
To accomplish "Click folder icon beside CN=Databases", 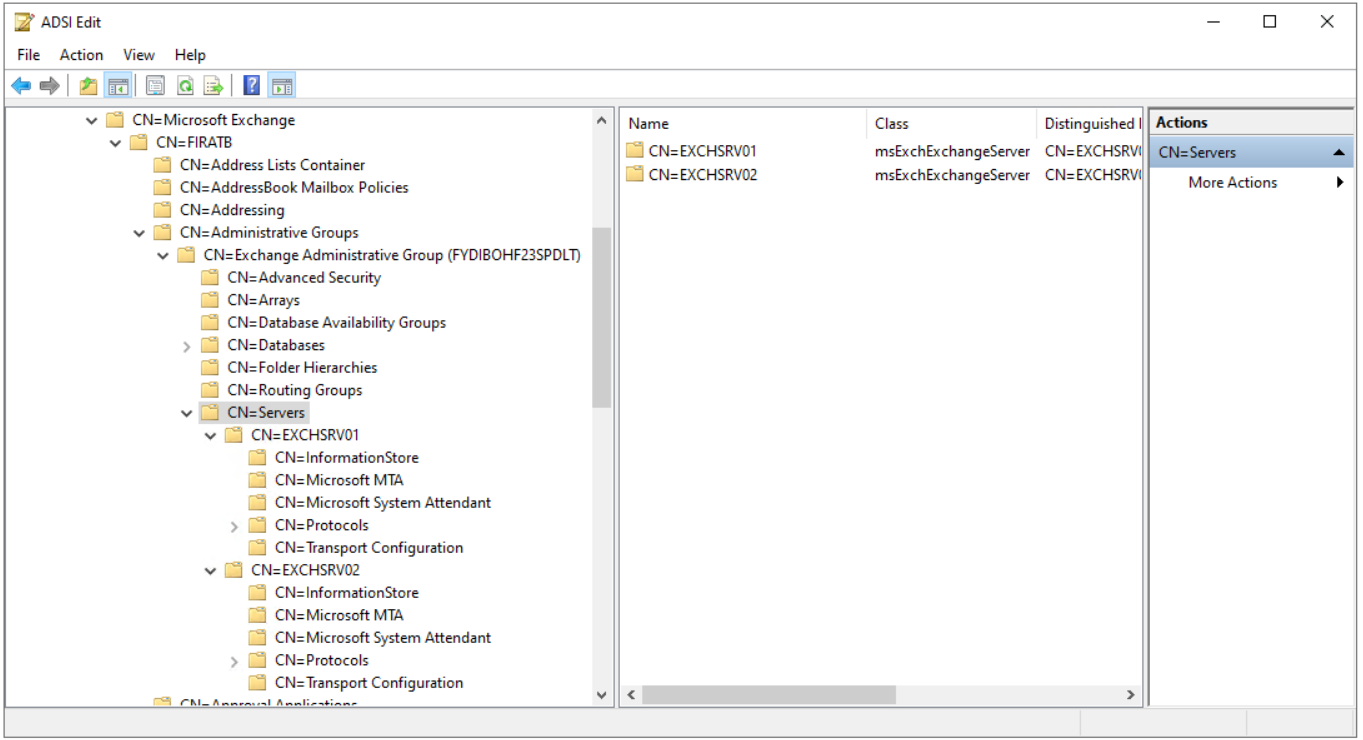I will (x=210, y=345).
